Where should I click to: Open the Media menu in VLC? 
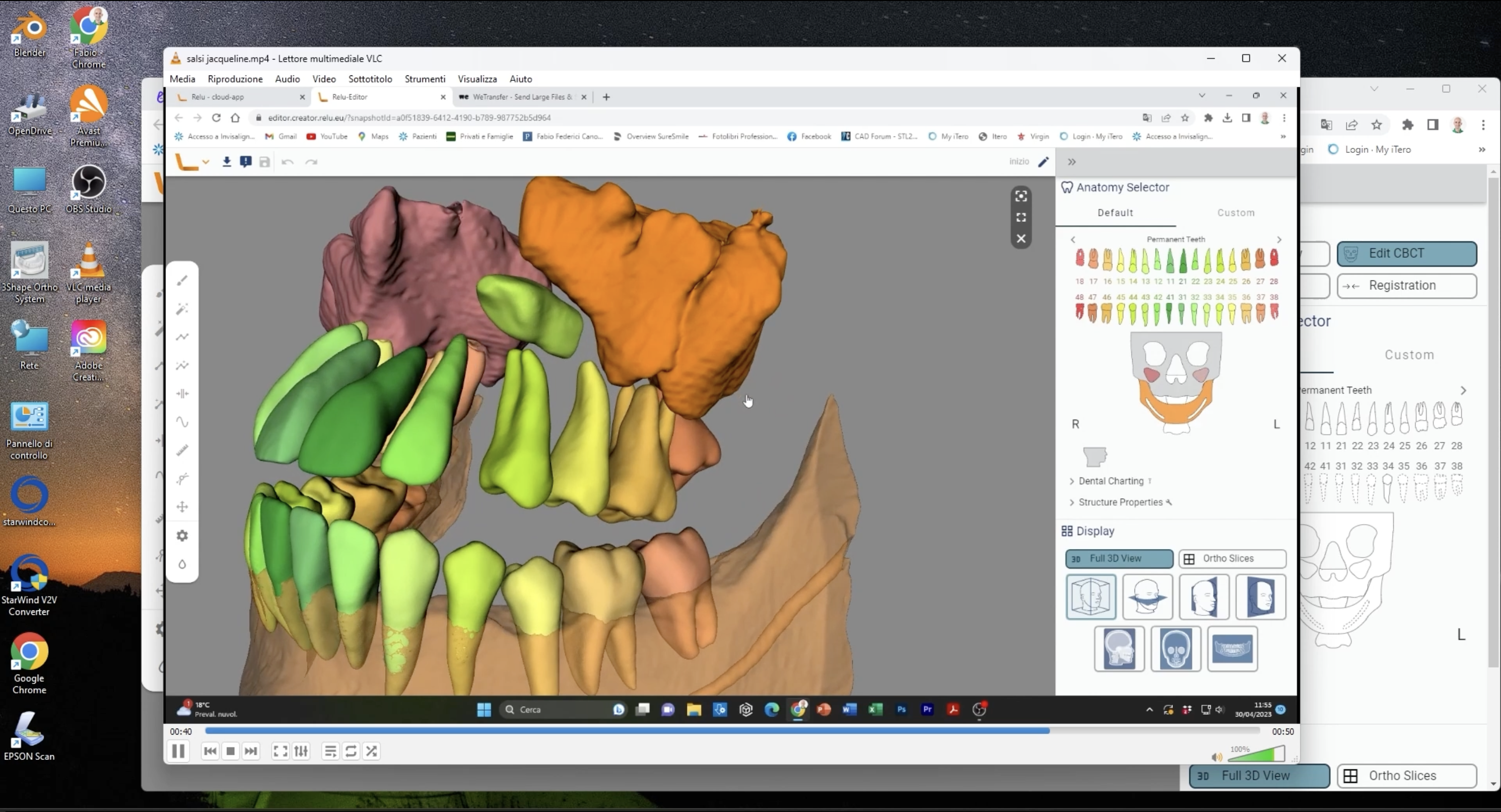point(182,78)
